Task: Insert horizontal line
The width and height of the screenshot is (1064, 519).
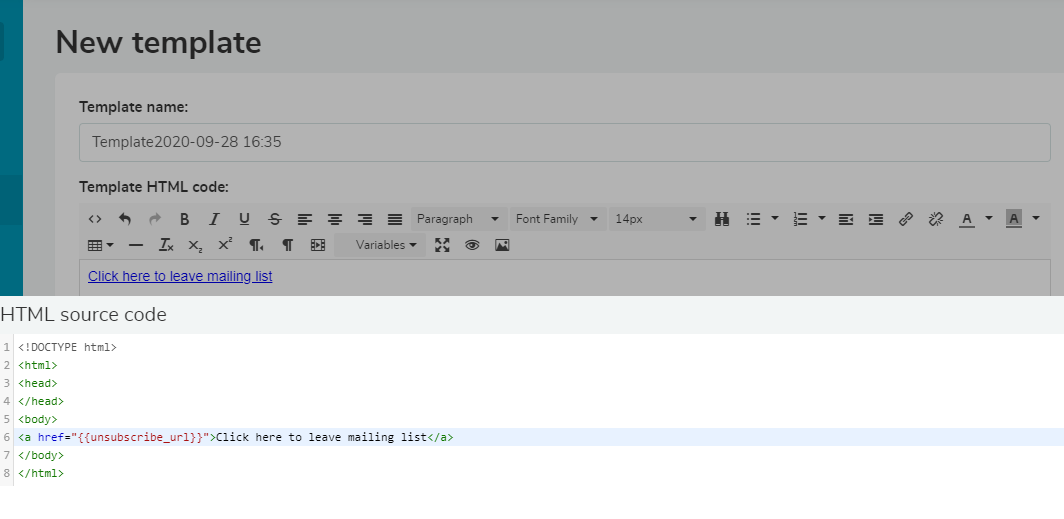Action: [x=136, y=245]
